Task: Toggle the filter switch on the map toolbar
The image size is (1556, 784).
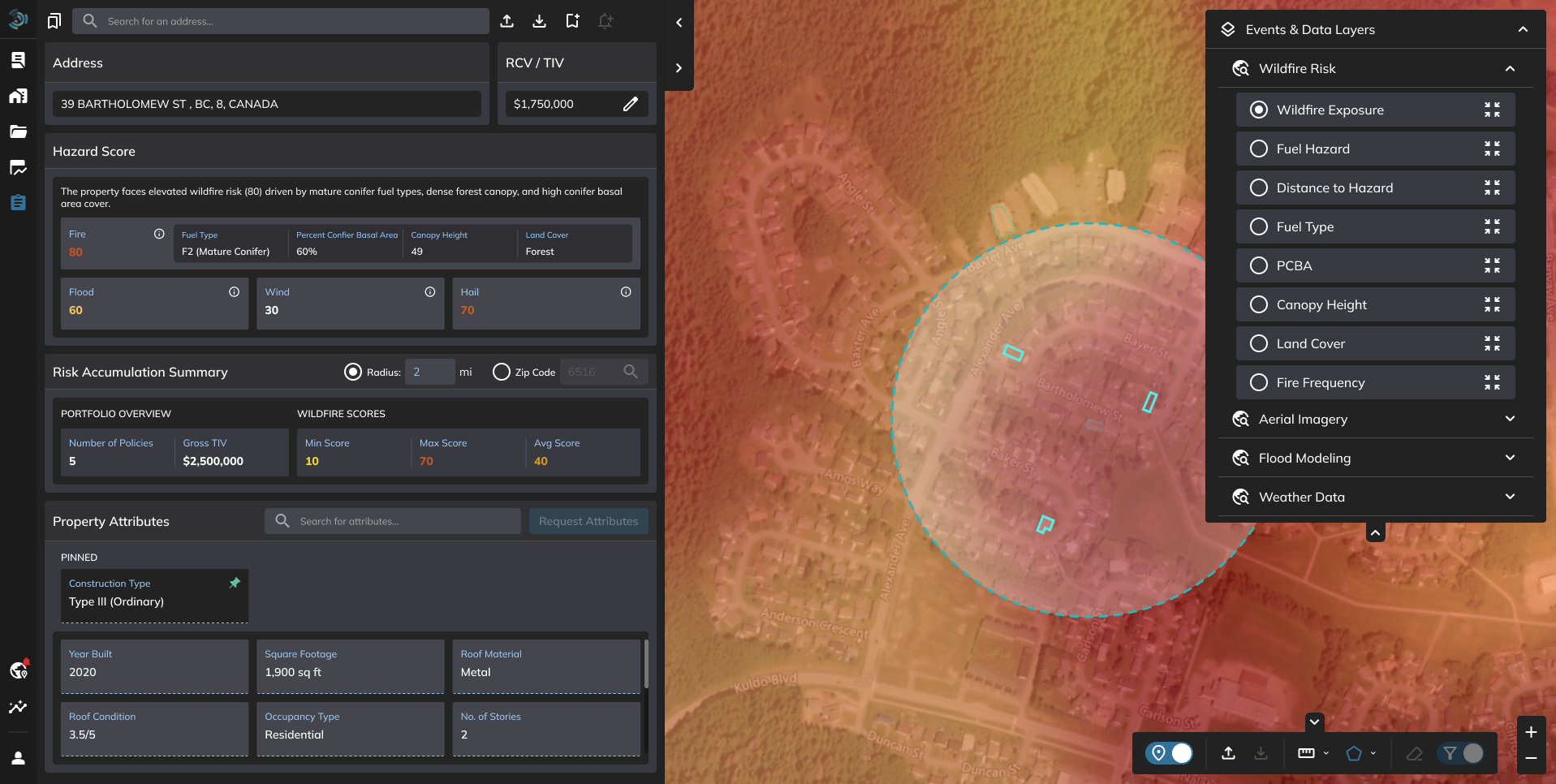Action: (x=1461, y=753)
